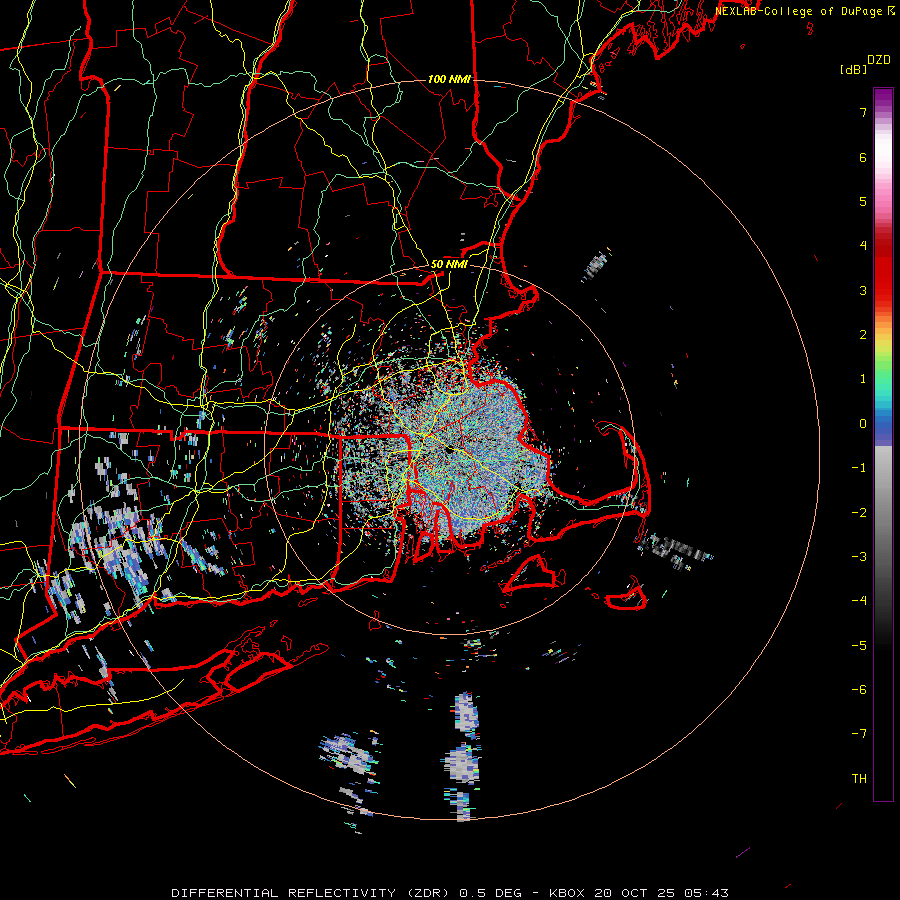Click the DZD color scale title
The height and width of the screenshot is (900, 900).
[x=879, y=60]
